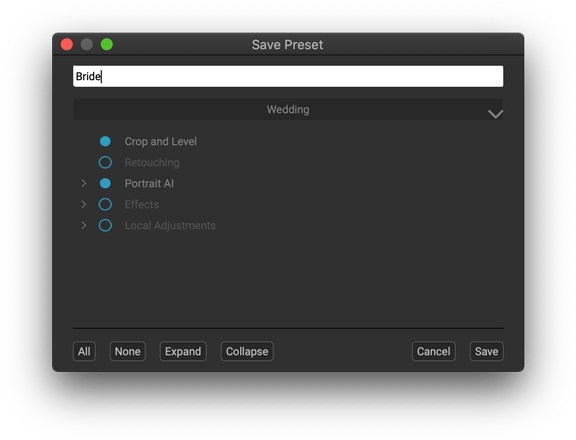Cancel saving the preset
Screen dimensions: 576x440
coord(433,351)
